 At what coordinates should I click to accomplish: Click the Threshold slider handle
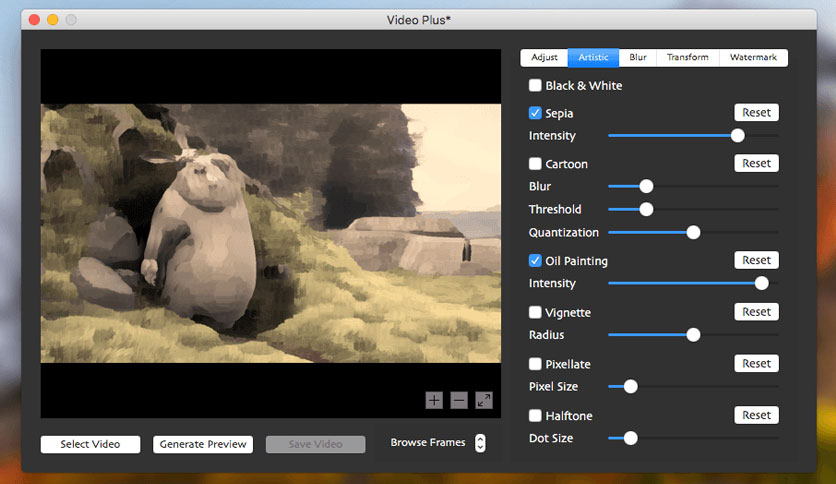pyautogui.click(x=646, y=209)
